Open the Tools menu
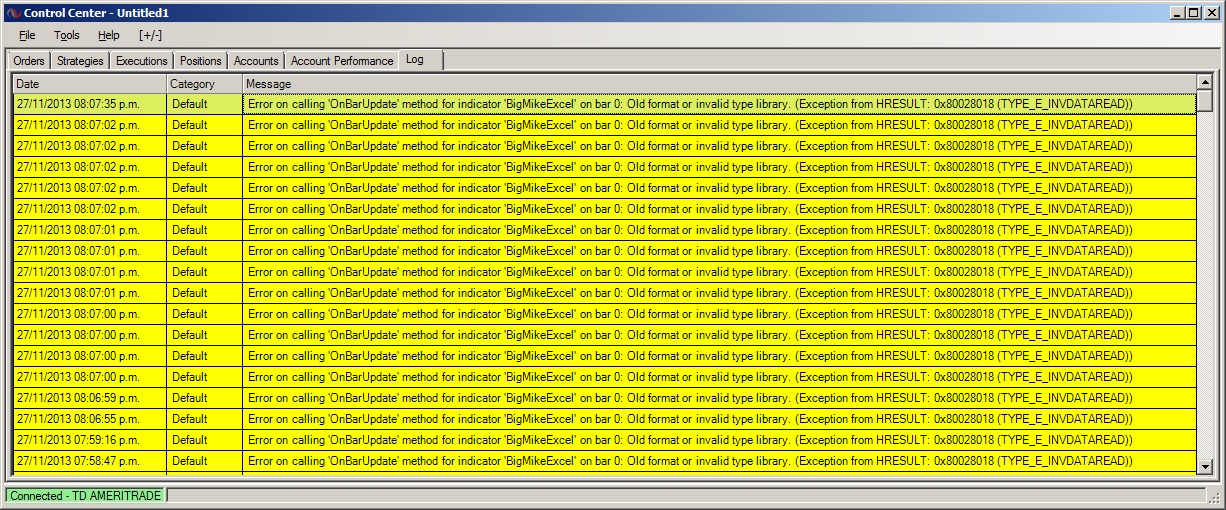The height and width of the screenshot is (510, 1226). (x=67, y=35)
